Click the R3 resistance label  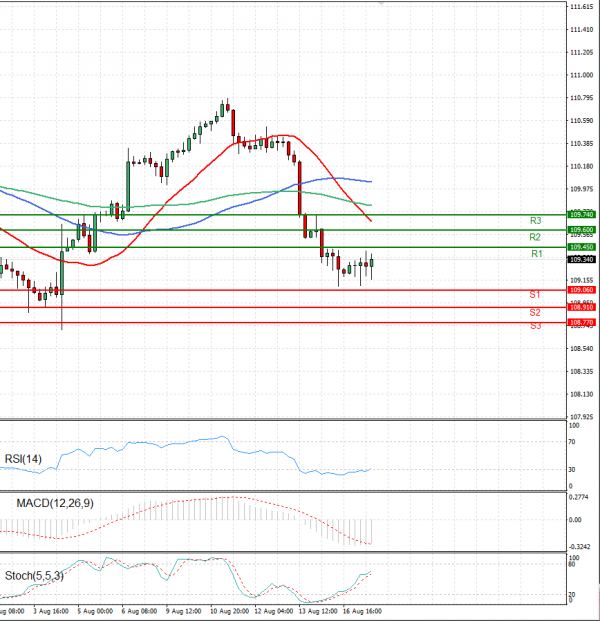[x=535, y=221]
